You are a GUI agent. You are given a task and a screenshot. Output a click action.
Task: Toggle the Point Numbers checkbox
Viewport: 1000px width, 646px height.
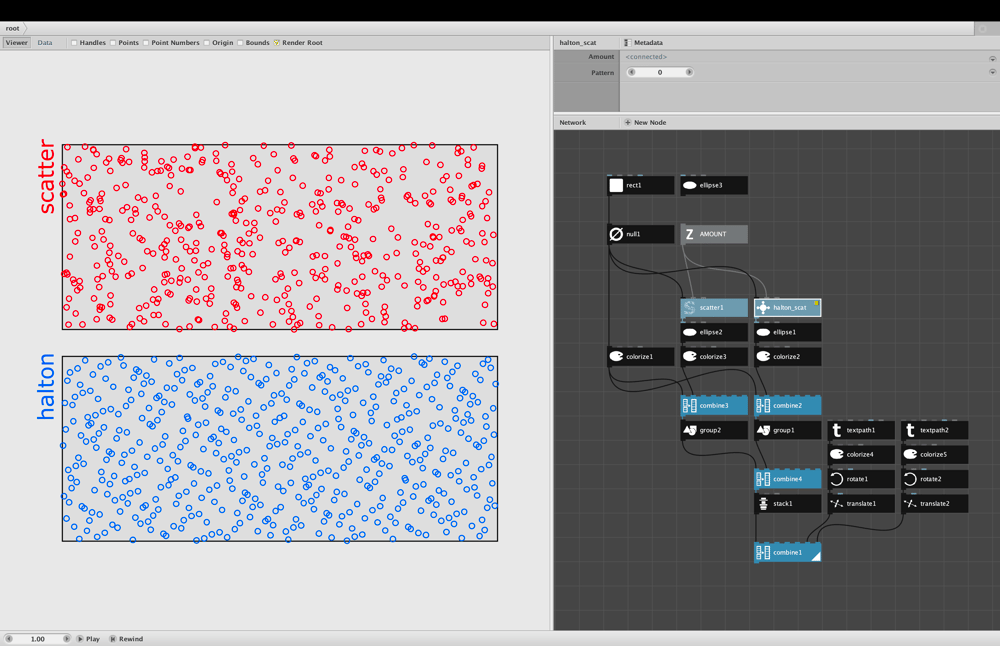coord(145,43)
